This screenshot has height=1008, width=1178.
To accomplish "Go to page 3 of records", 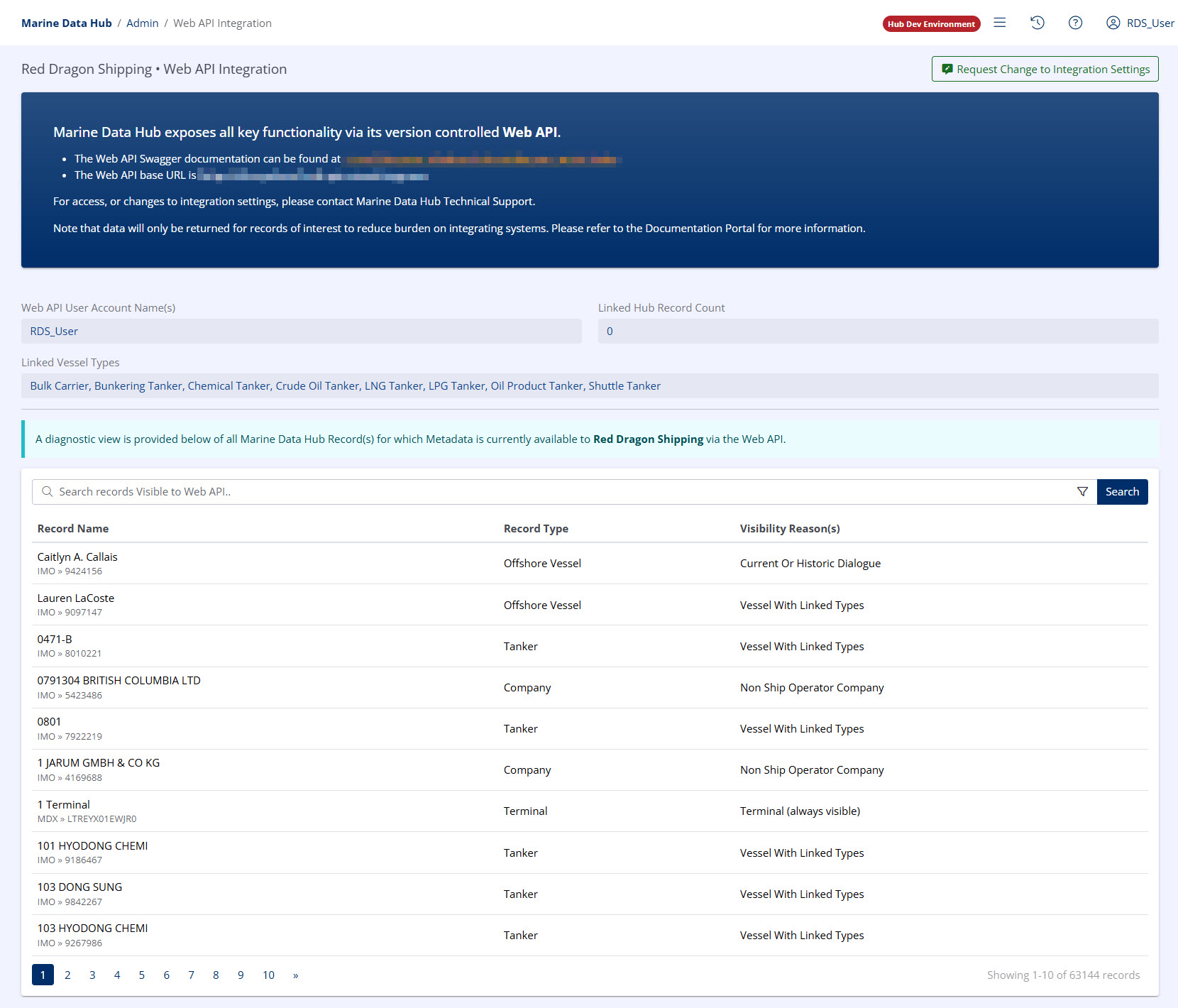I will tap(92, 975).
